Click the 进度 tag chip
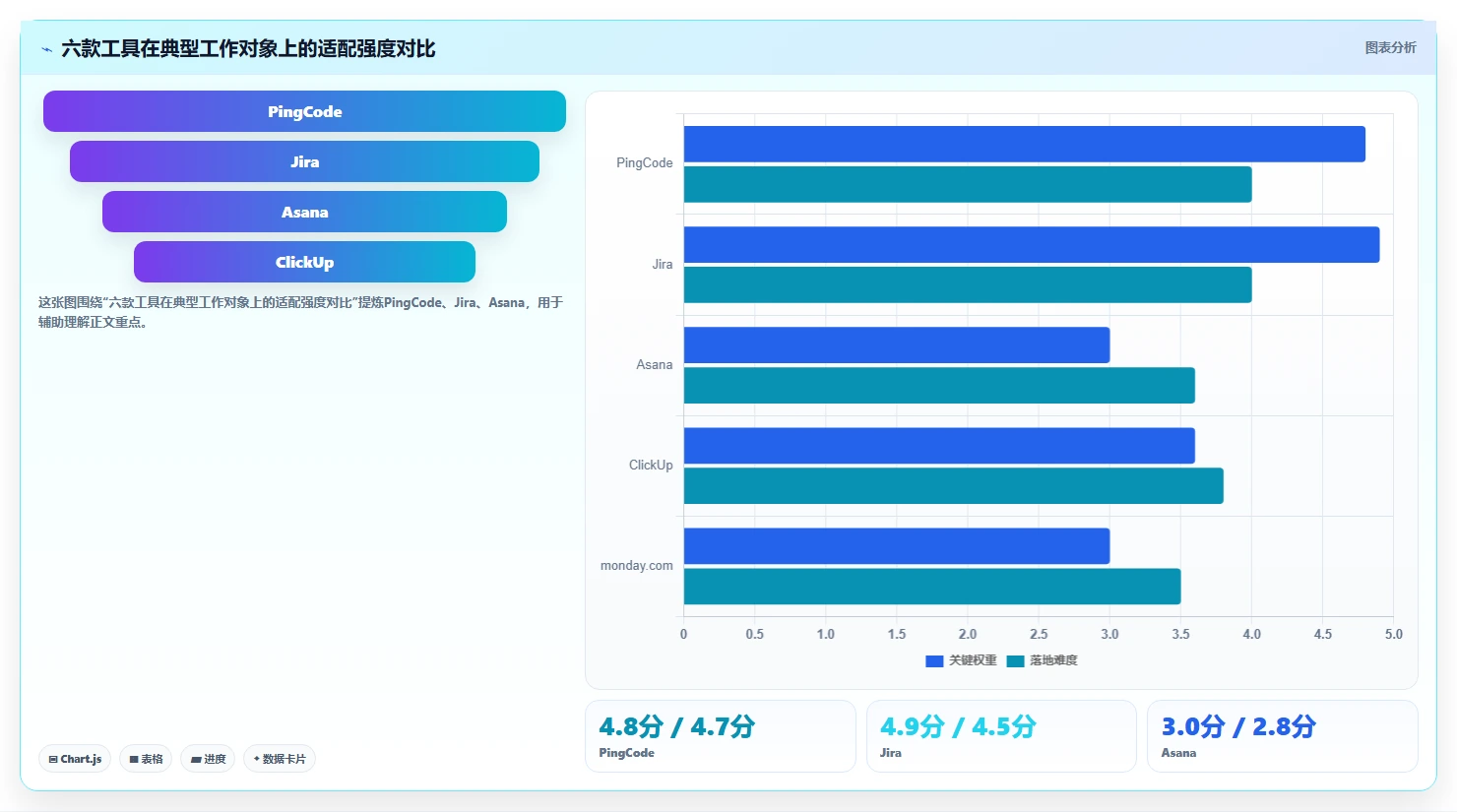Viewport: 1457px width, 812px height. [x=208, y=759]
